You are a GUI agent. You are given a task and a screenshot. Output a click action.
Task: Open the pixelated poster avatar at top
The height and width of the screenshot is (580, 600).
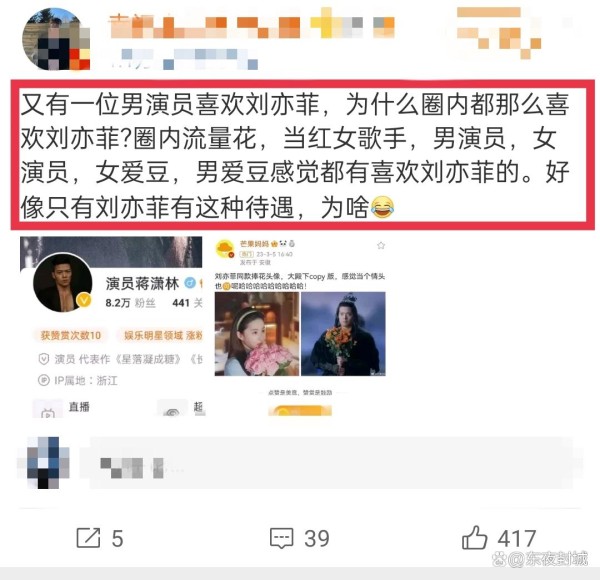point(56,39)
